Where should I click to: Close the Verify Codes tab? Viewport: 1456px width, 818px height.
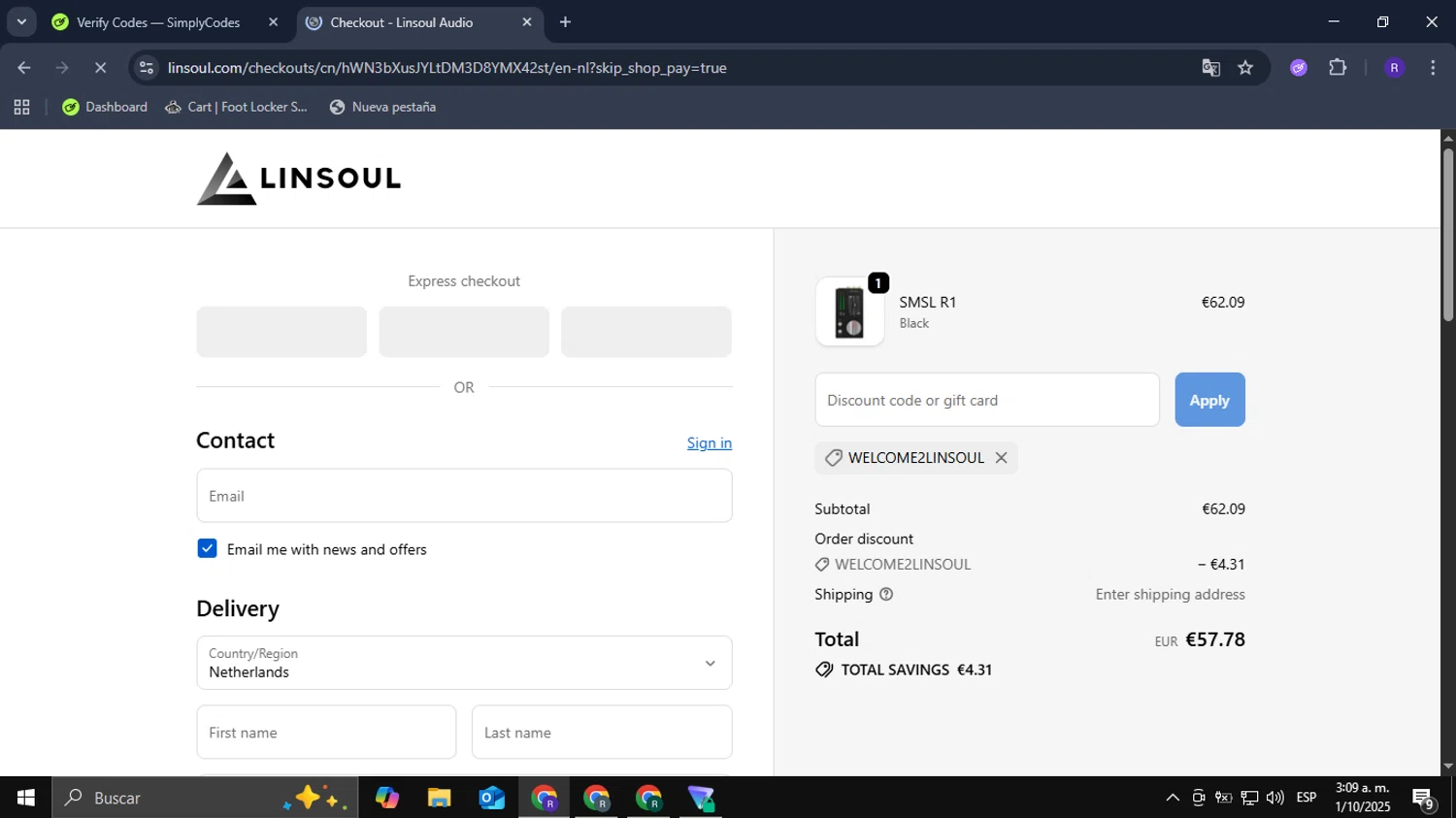tap(273, 22)
